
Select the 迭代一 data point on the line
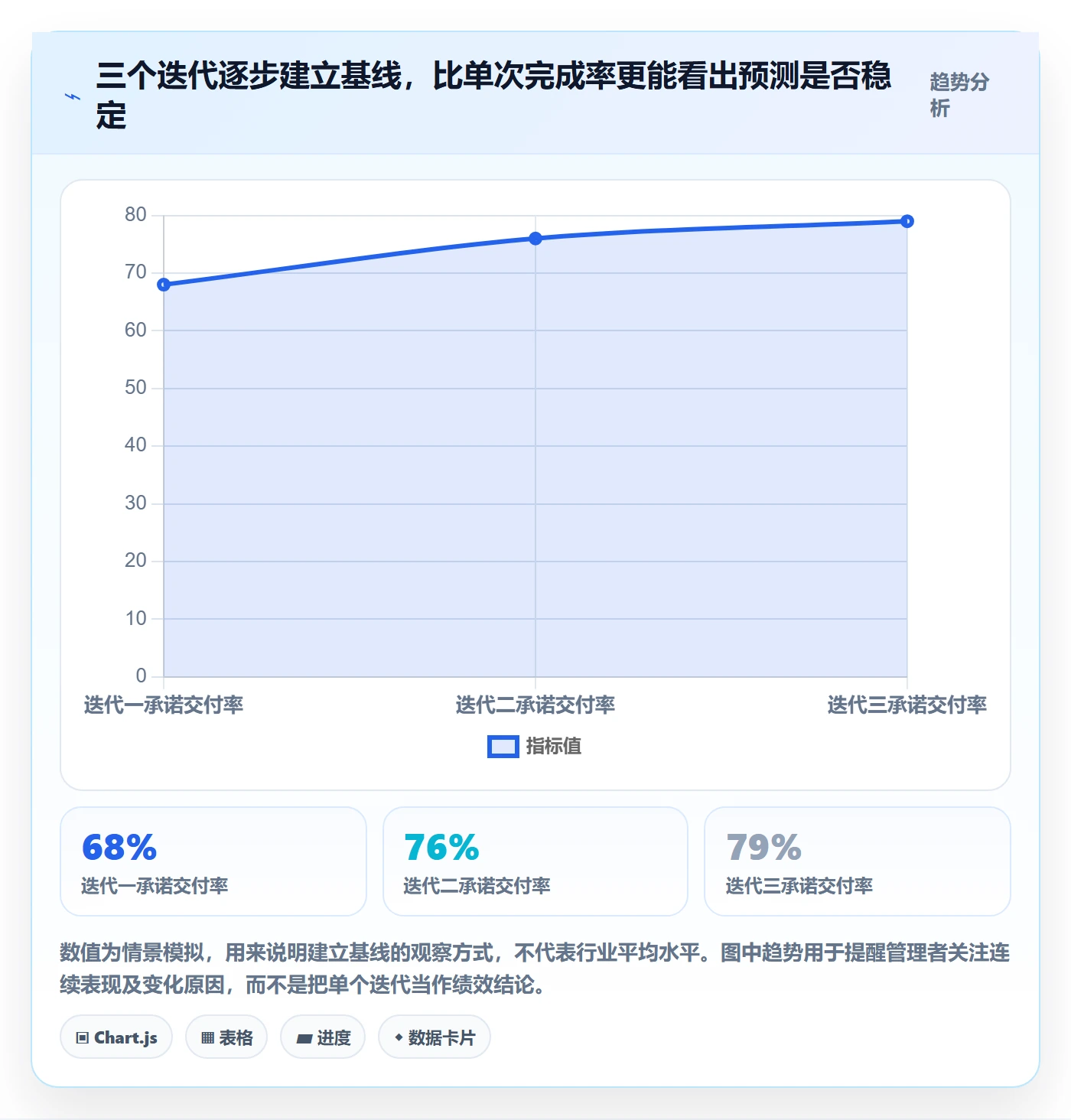click(164, 285)
